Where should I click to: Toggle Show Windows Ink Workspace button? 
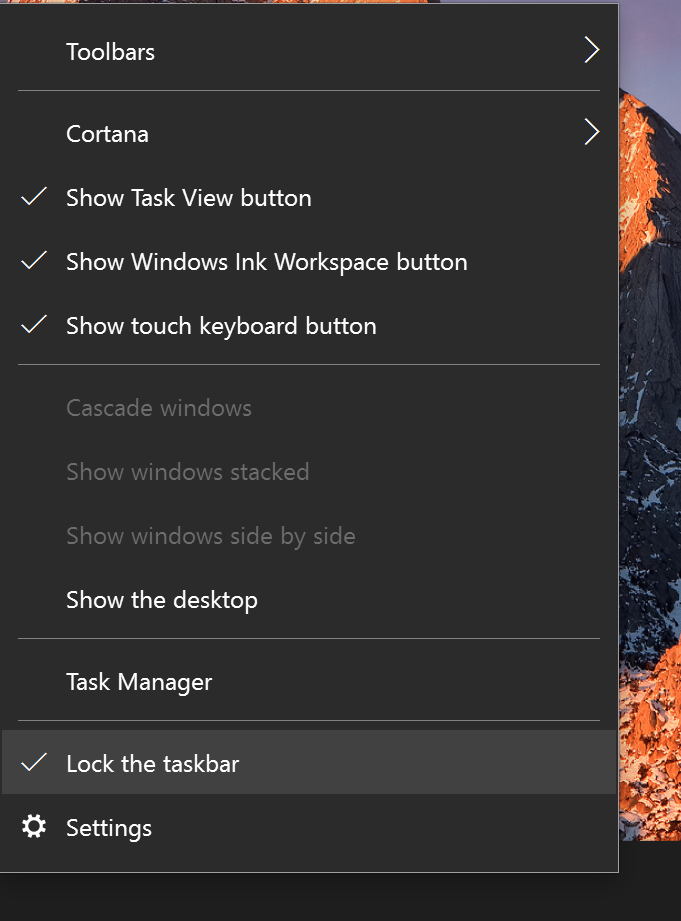[x=266, y=261]
